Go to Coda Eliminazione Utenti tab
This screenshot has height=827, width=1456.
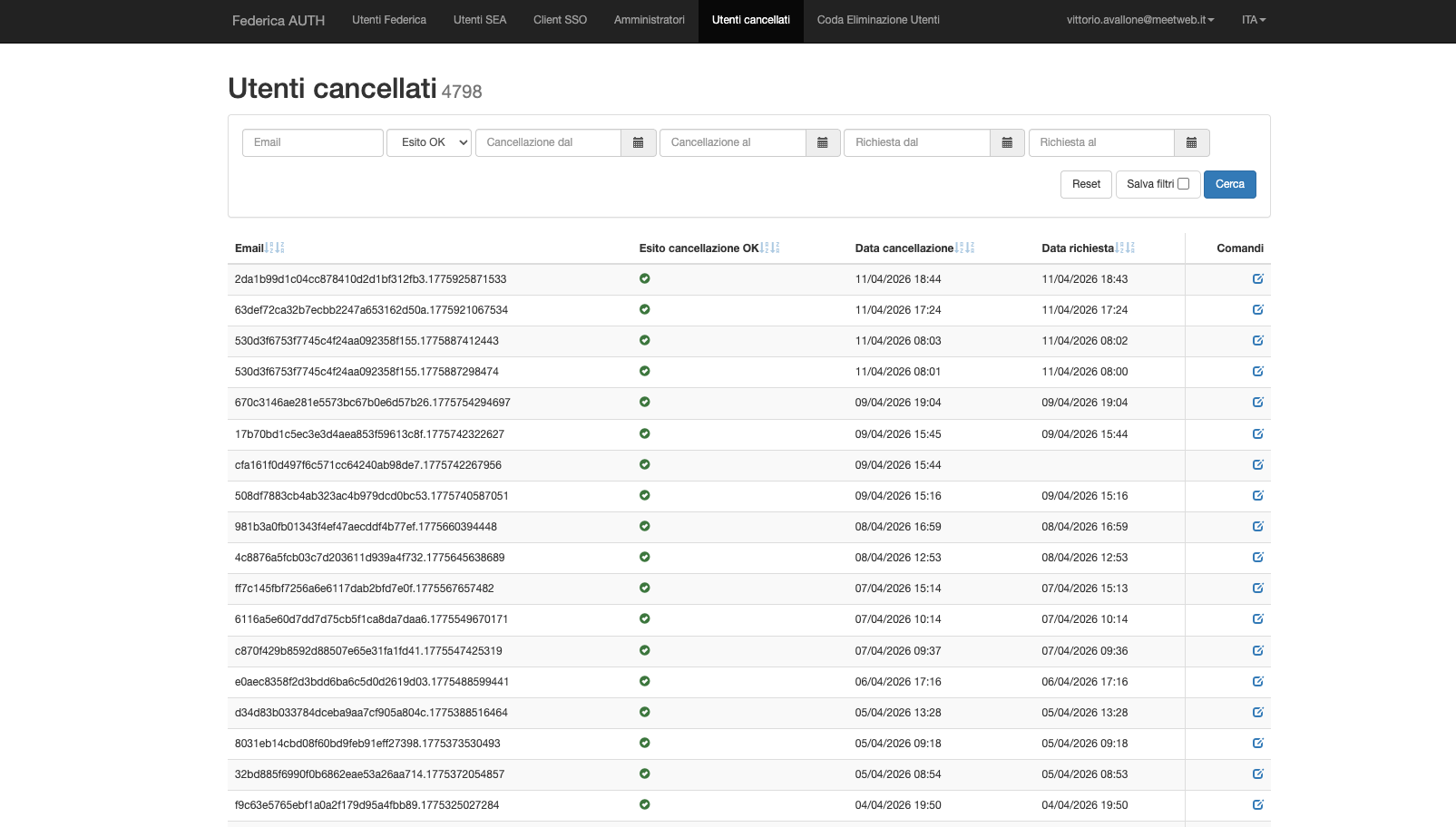point(877,20)
